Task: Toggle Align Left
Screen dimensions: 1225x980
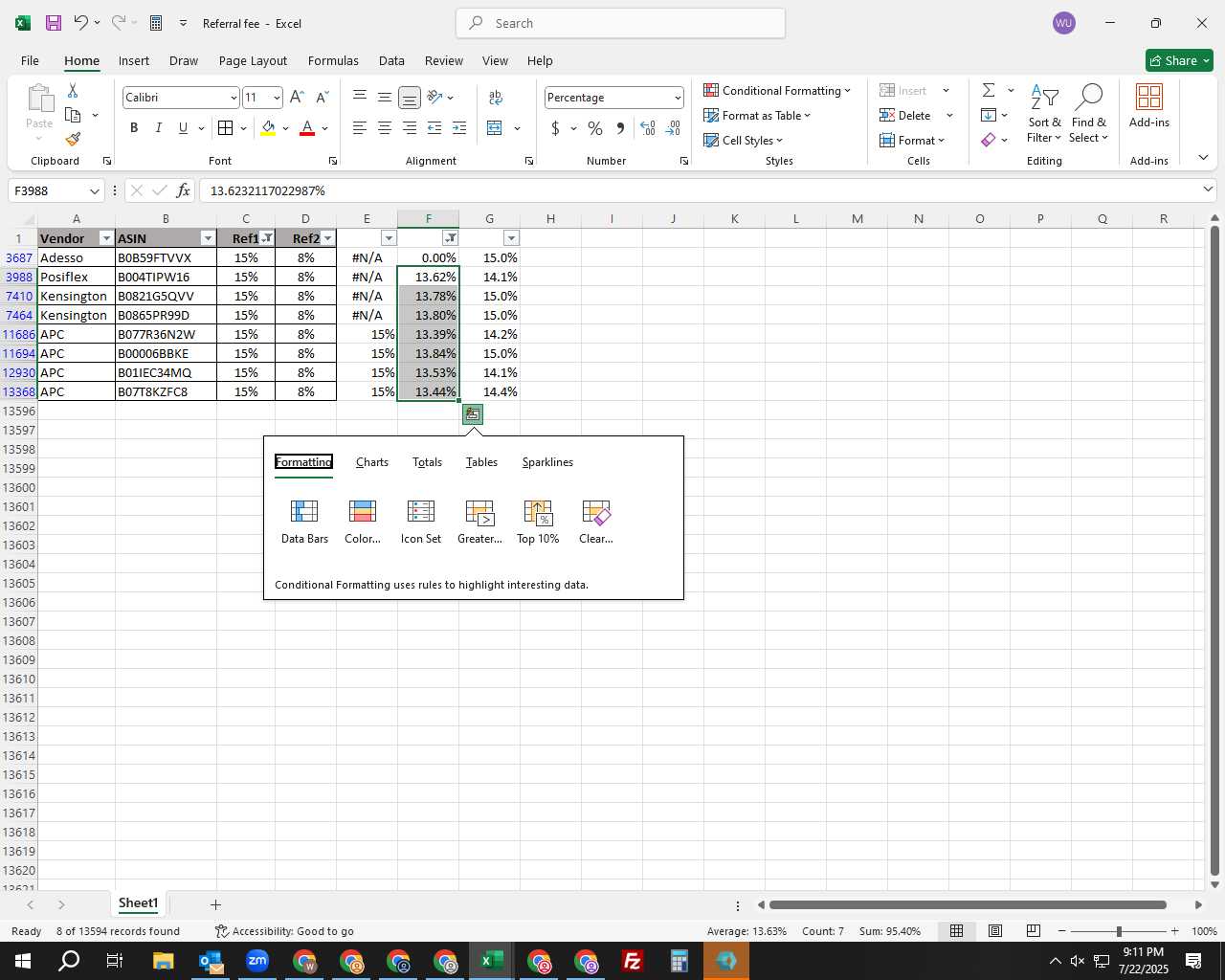Action: (x=360, y=128)
